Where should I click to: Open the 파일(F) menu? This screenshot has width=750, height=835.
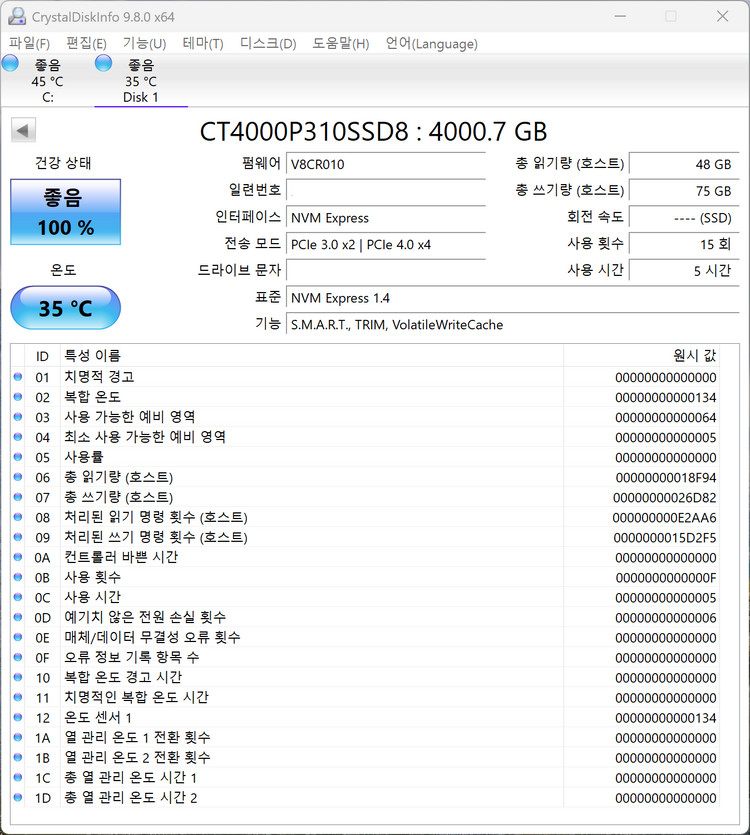29,43
